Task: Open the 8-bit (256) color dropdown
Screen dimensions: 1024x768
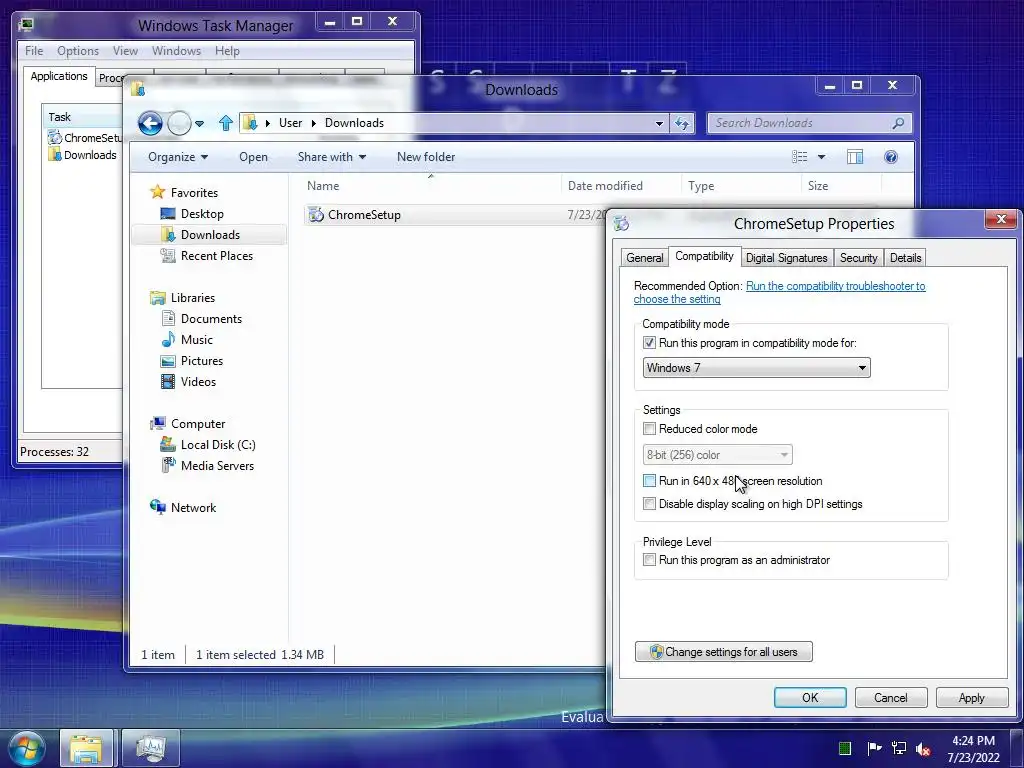Action: coord(717,455)
